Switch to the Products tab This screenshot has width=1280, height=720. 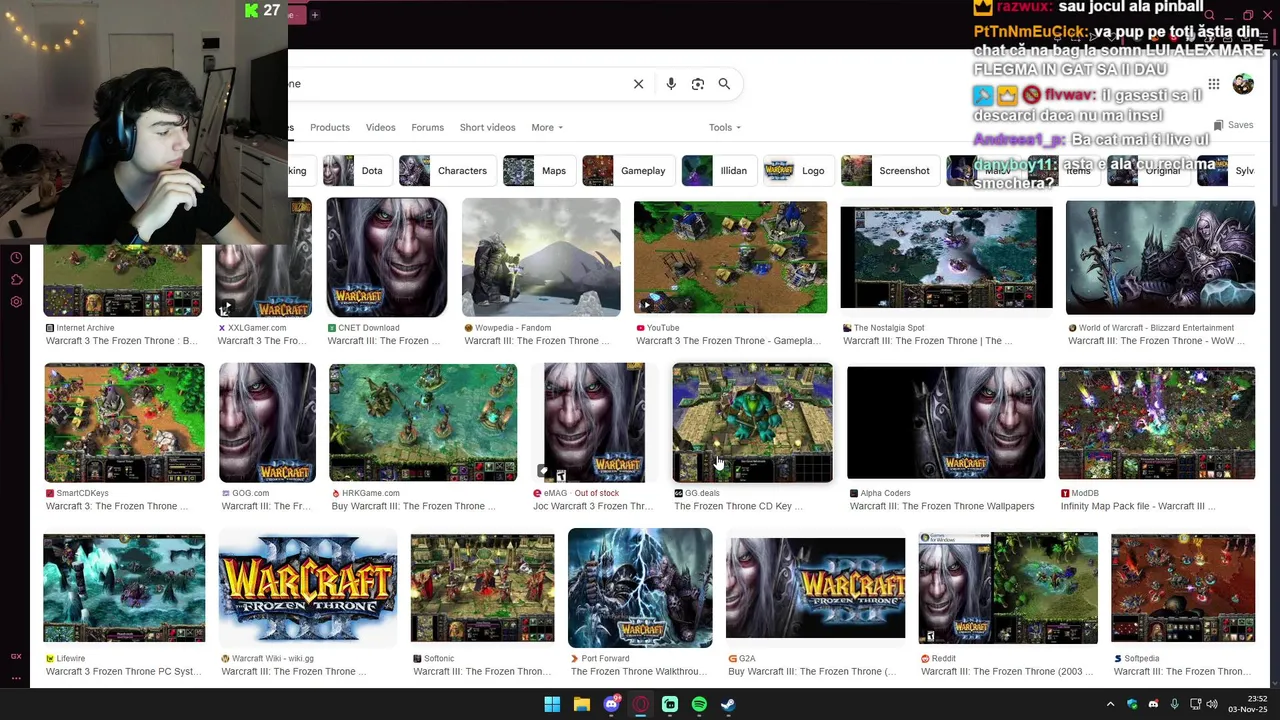point(330,127)
